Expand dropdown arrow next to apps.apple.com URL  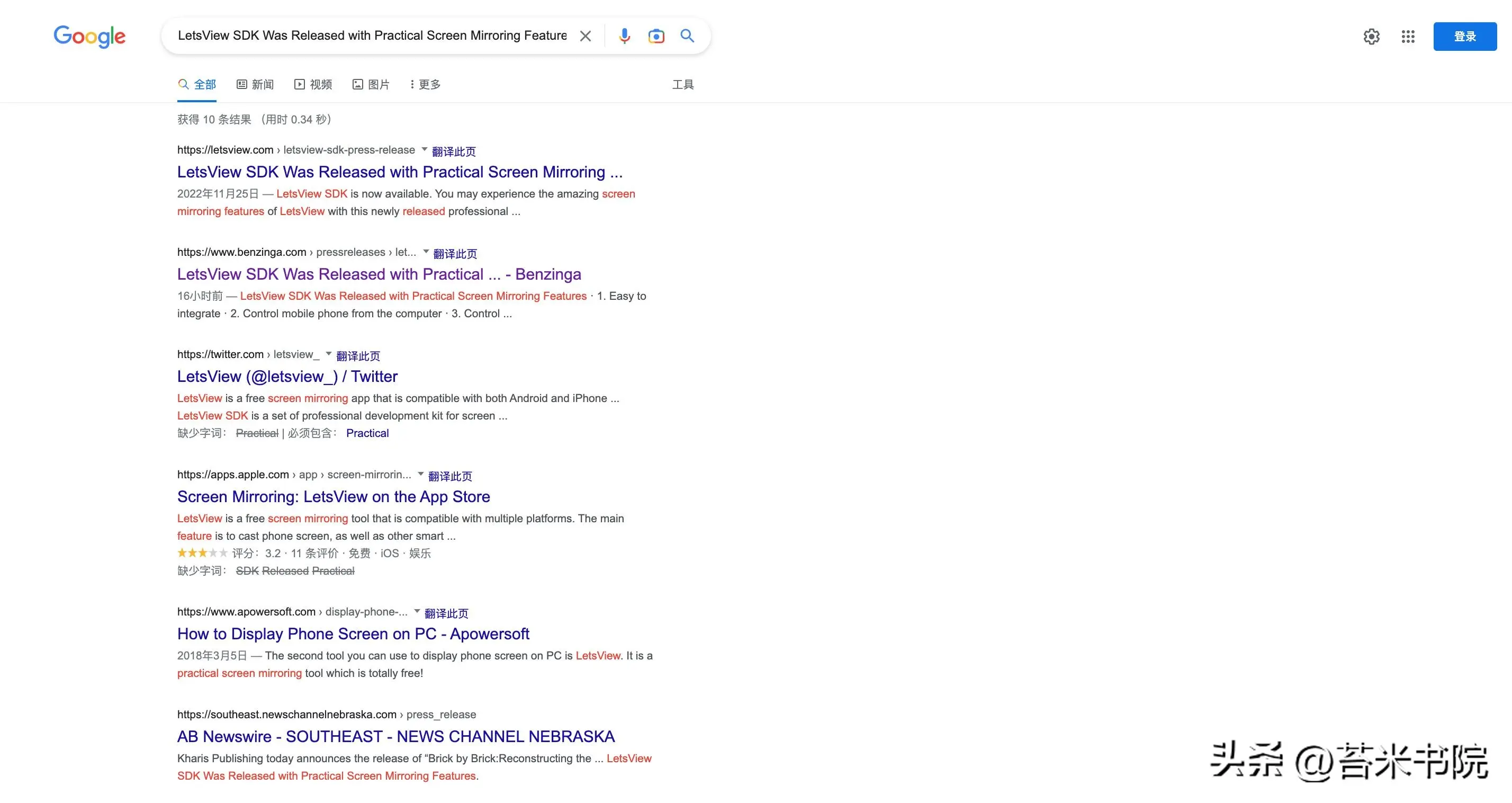point(420,474)
